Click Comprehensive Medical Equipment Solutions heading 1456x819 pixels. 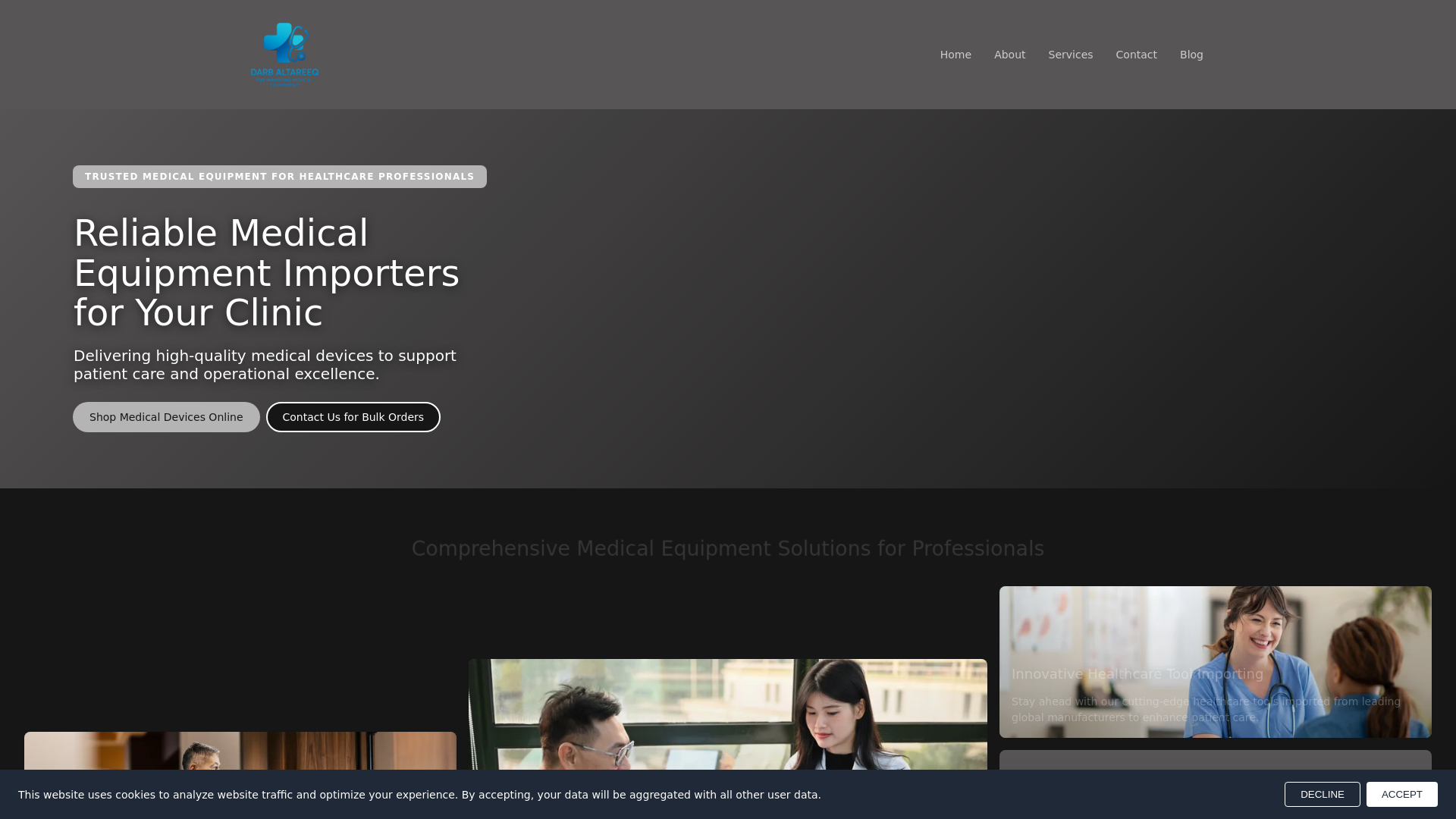[727, 548]
